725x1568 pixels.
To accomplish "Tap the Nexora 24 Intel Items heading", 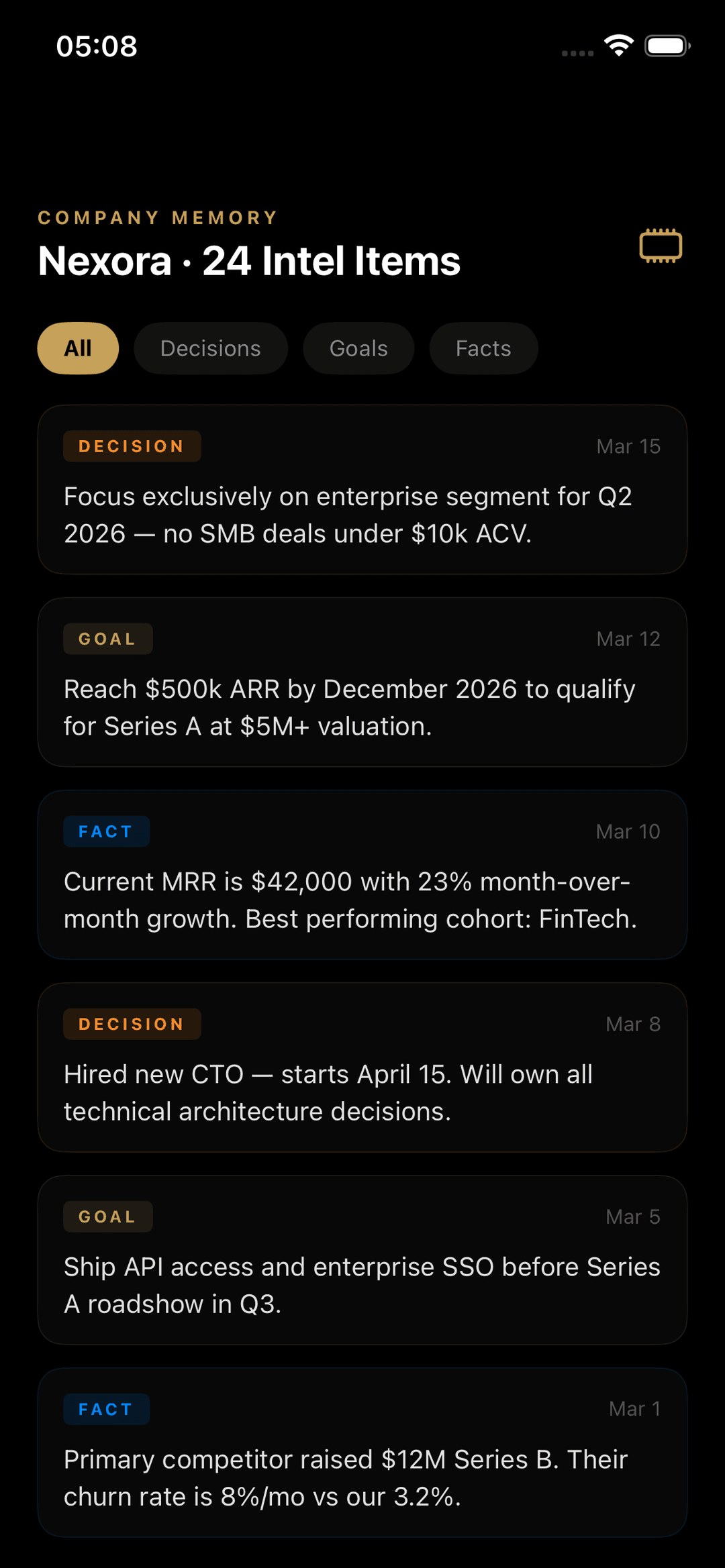I will pyautogui.click(x=249, y=260).
